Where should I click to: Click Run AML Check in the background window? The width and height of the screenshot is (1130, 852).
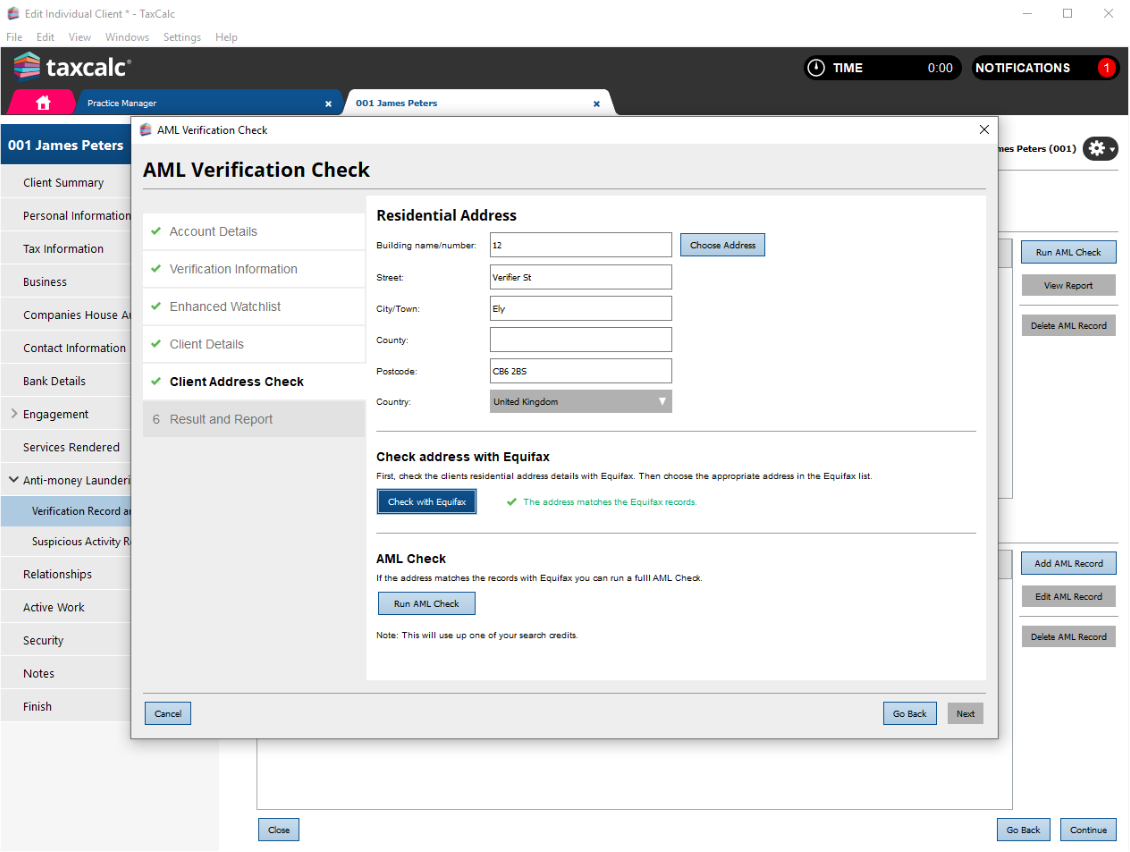coord(1068,252)
